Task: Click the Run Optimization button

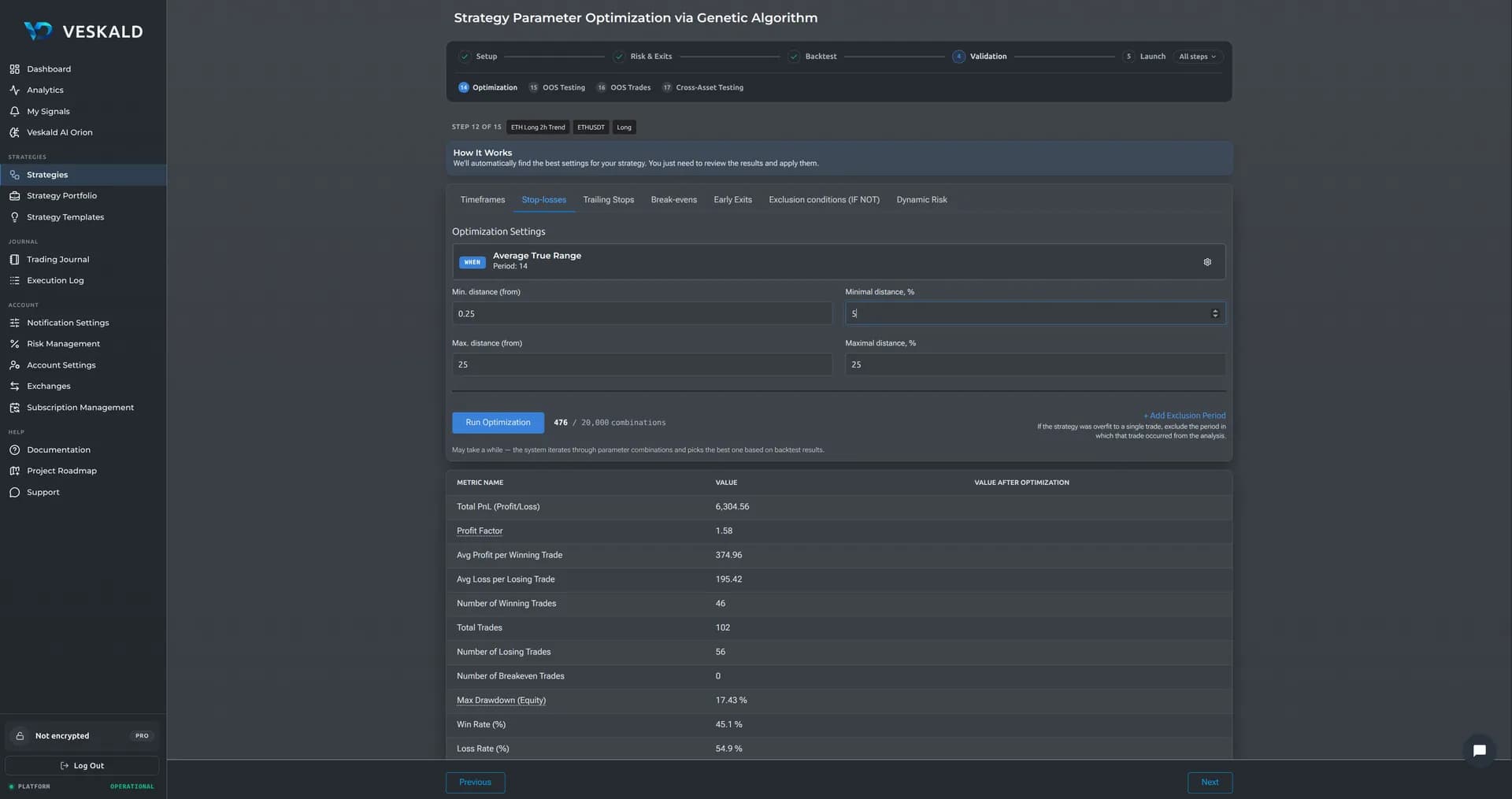Action: 498,423
